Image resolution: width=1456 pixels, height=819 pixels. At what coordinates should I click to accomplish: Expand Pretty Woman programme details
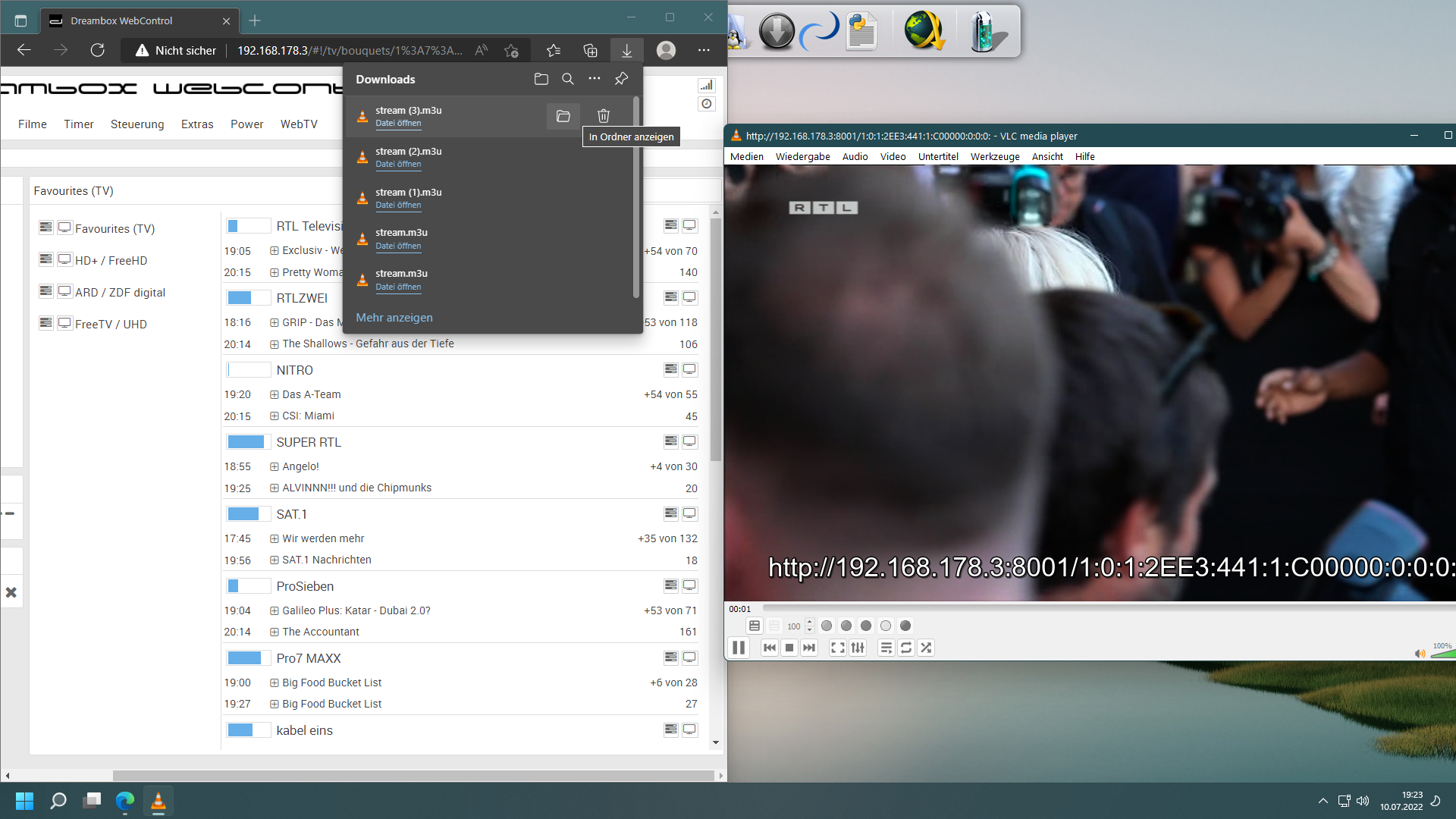tap(275, 272)
